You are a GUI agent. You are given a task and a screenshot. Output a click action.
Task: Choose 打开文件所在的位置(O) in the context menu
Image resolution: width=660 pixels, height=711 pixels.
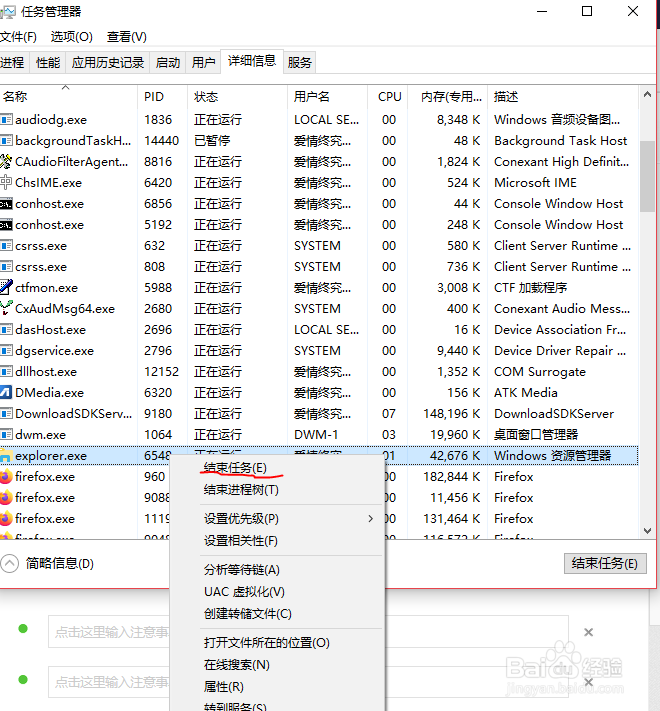[267, 643]
